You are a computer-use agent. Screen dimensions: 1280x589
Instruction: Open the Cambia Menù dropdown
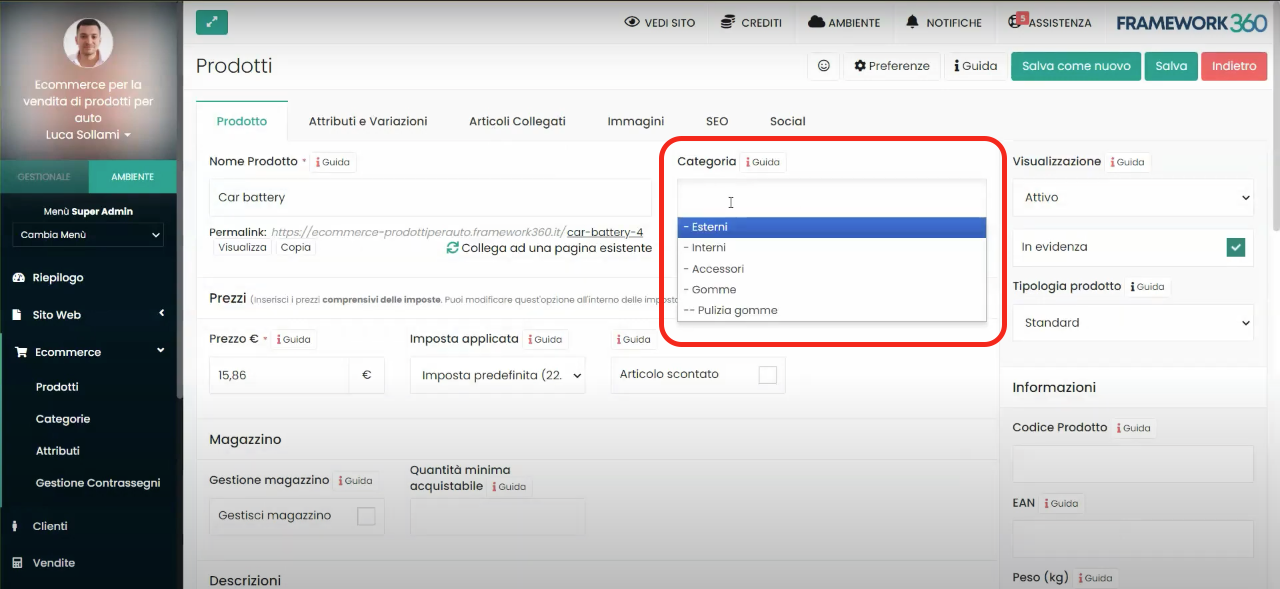click(89, 235)
